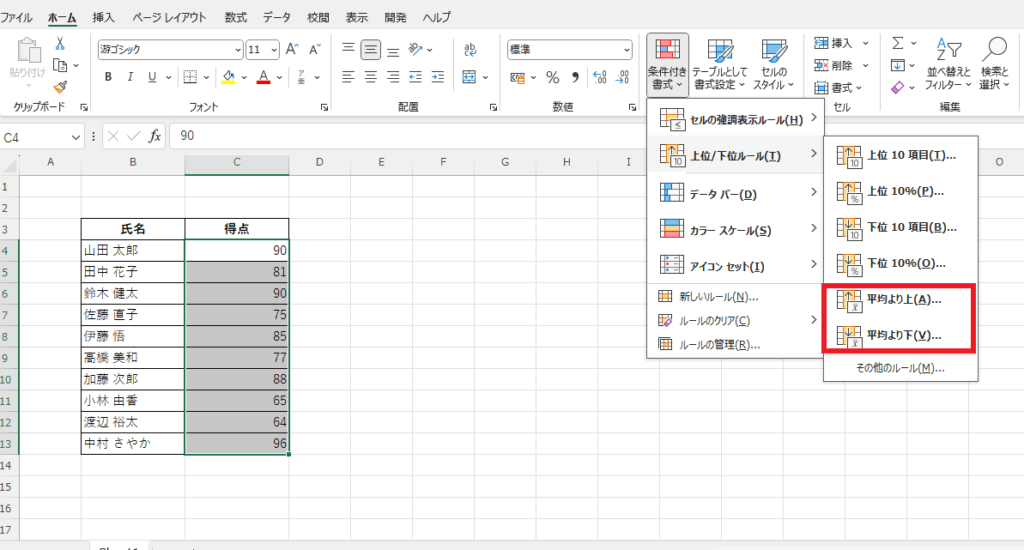Apply the yellow fill color bucket

(229, 77)
